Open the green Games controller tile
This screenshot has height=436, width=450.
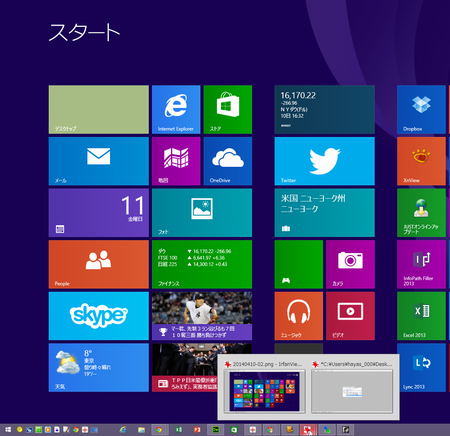[299, 264]
